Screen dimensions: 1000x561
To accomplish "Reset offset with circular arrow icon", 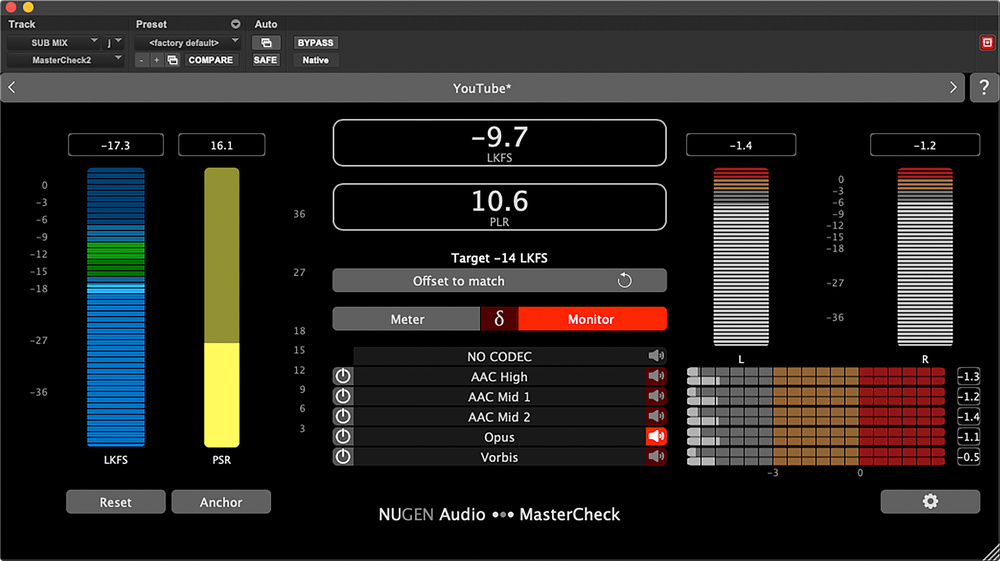I will [624, 280].
